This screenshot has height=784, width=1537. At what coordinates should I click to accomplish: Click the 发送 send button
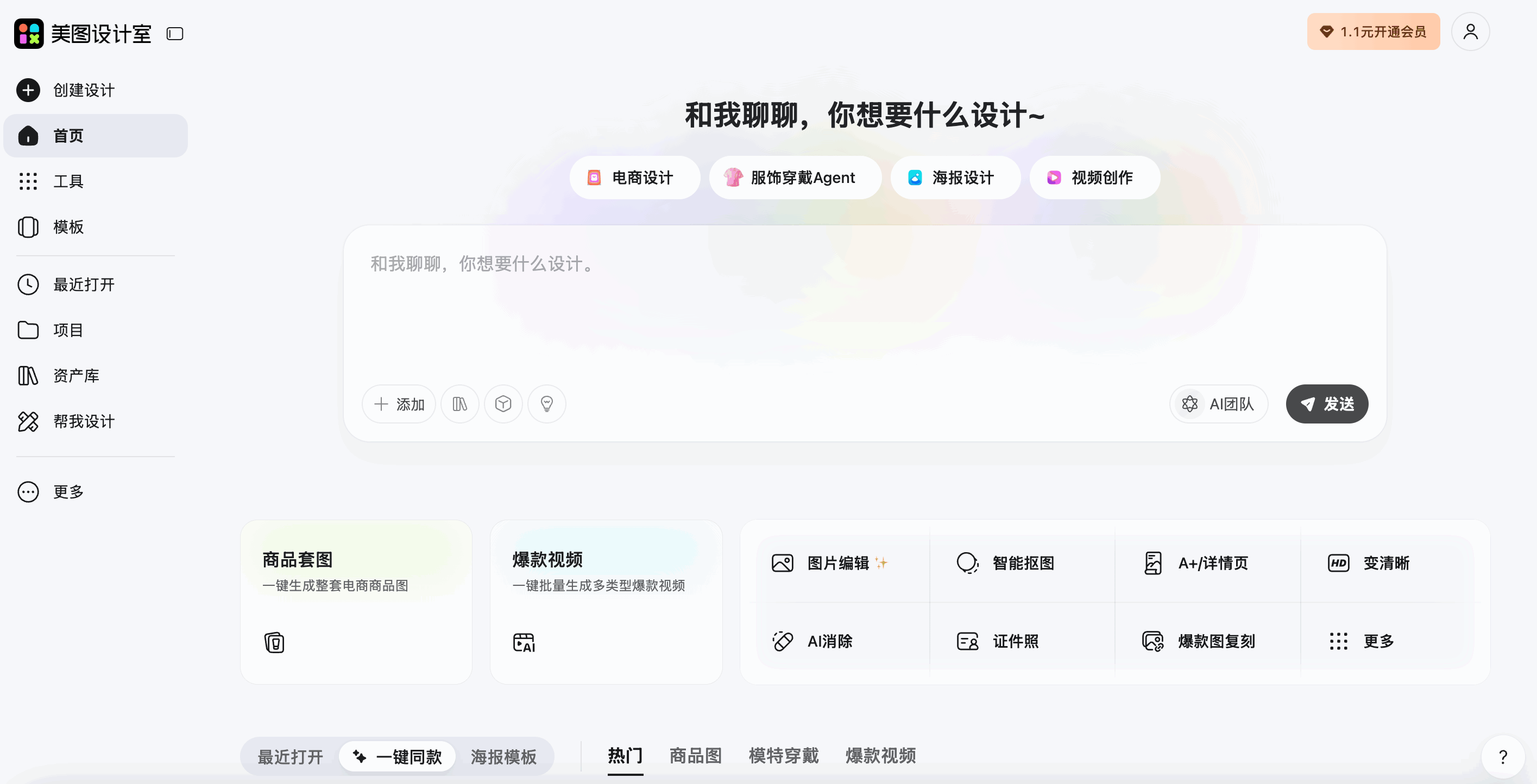coord(1326,404)
